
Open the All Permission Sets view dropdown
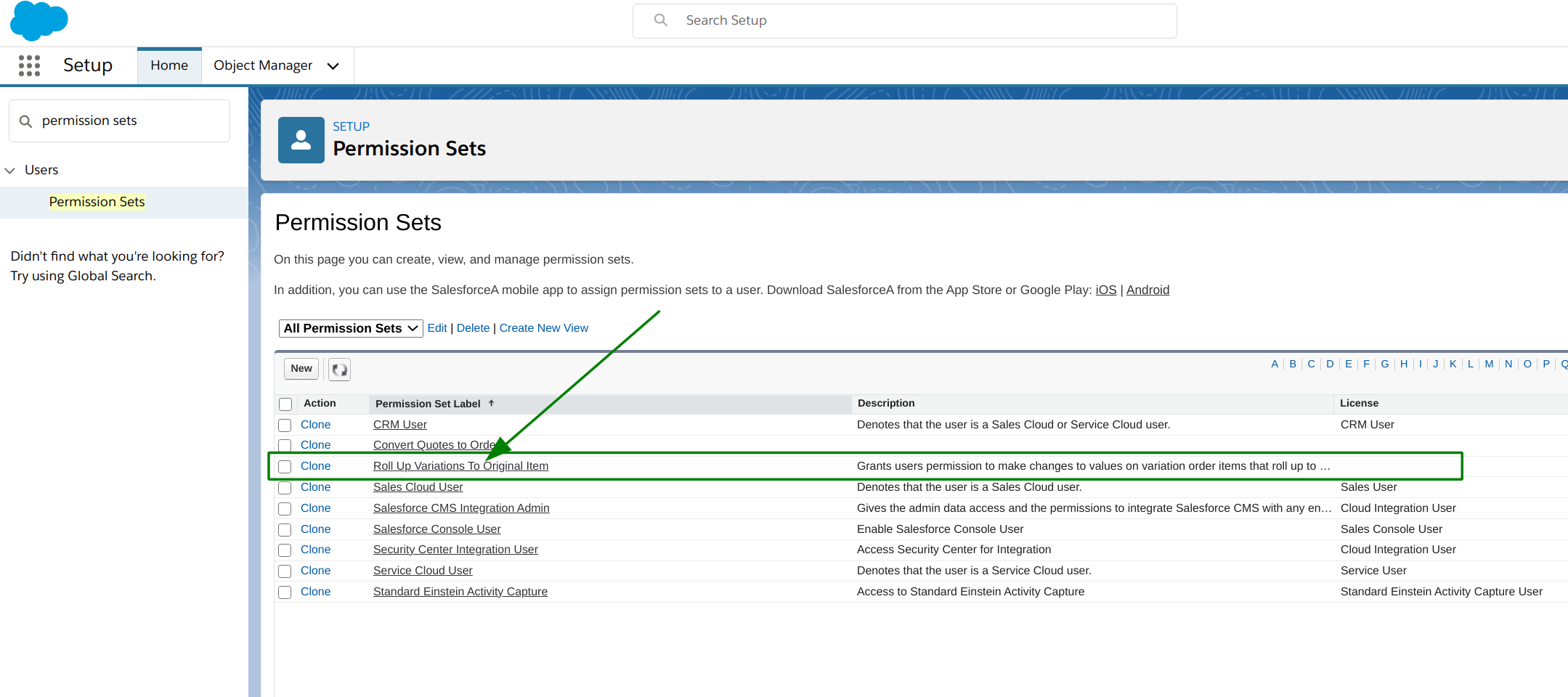[x=351, y=328]
